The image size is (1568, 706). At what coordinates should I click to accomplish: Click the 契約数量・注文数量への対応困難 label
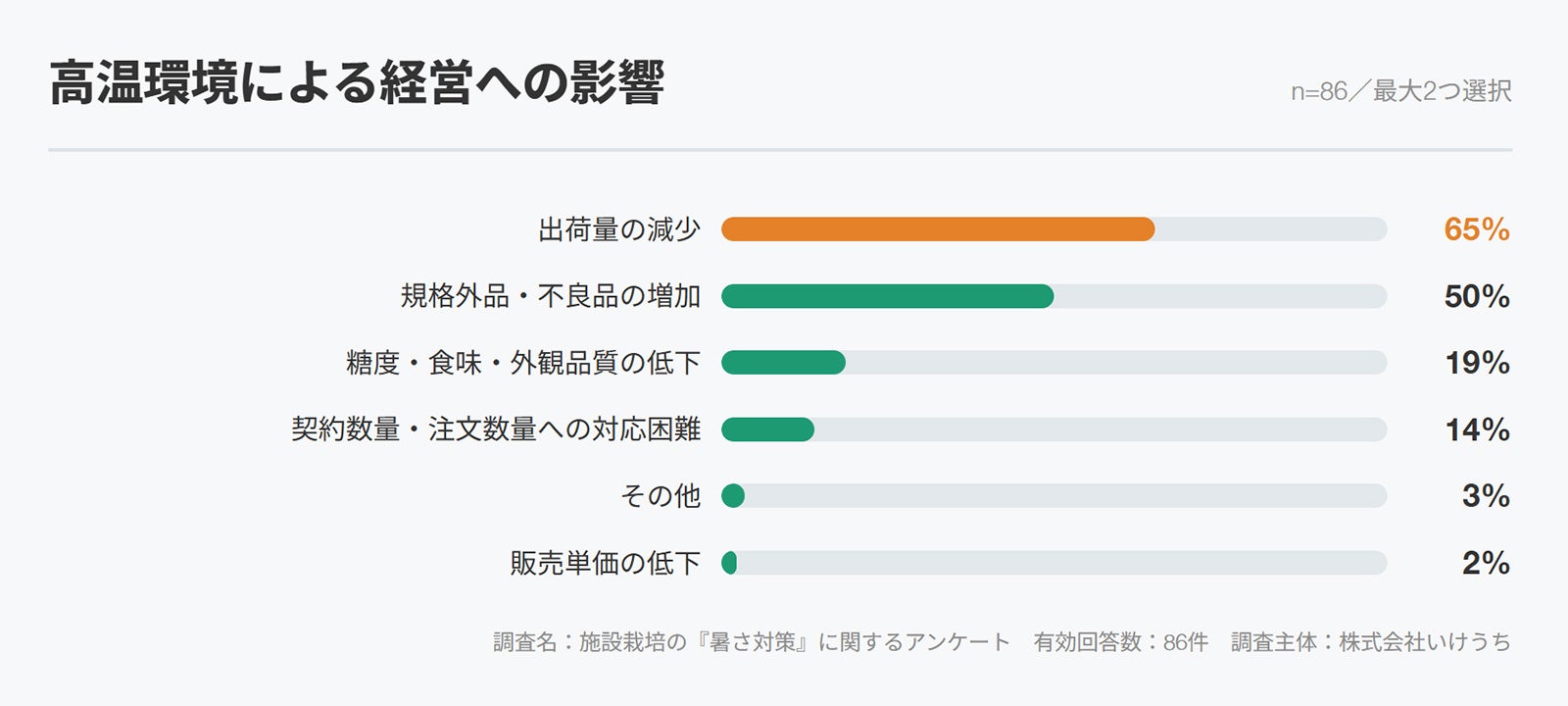pyautogui.click(x=496, y=429)
